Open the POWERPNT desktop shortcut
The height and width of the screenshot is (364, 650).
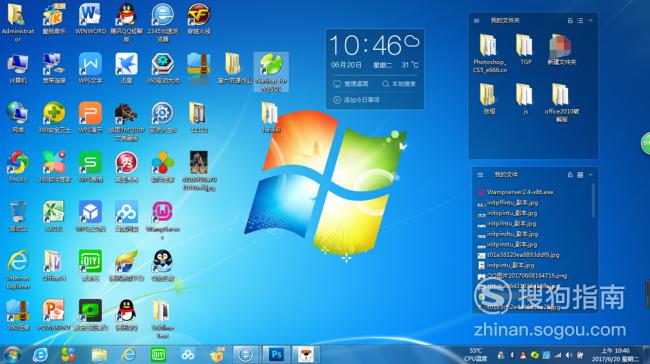coord(54,315)
